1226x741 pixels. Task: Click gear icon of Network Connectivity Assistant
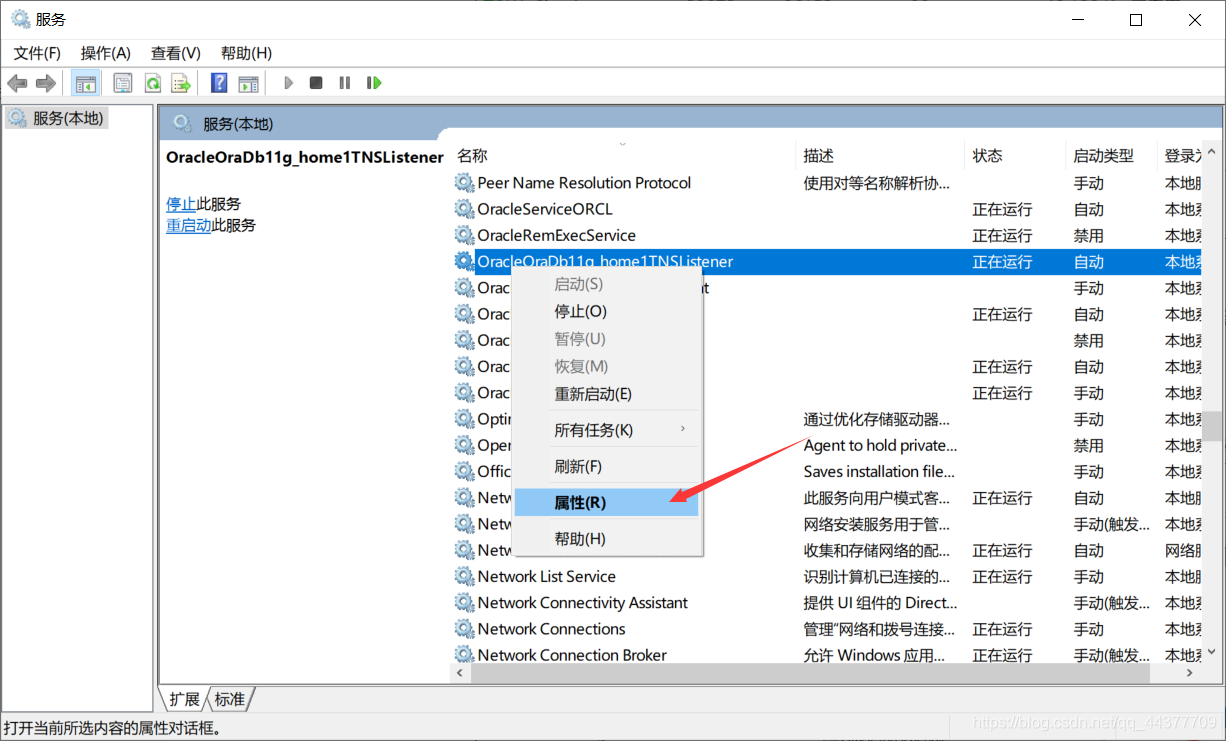[464, 602]
